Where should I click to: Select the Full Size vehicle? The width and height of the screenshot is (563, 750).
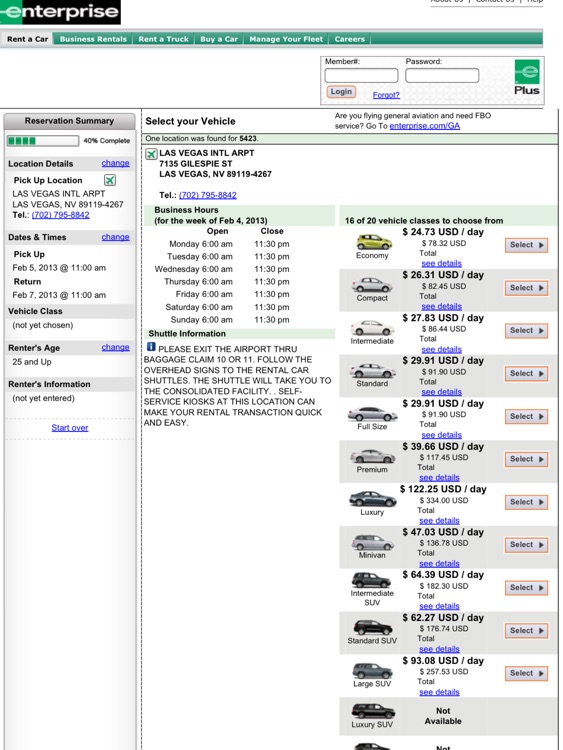click(x=526, y=417)
